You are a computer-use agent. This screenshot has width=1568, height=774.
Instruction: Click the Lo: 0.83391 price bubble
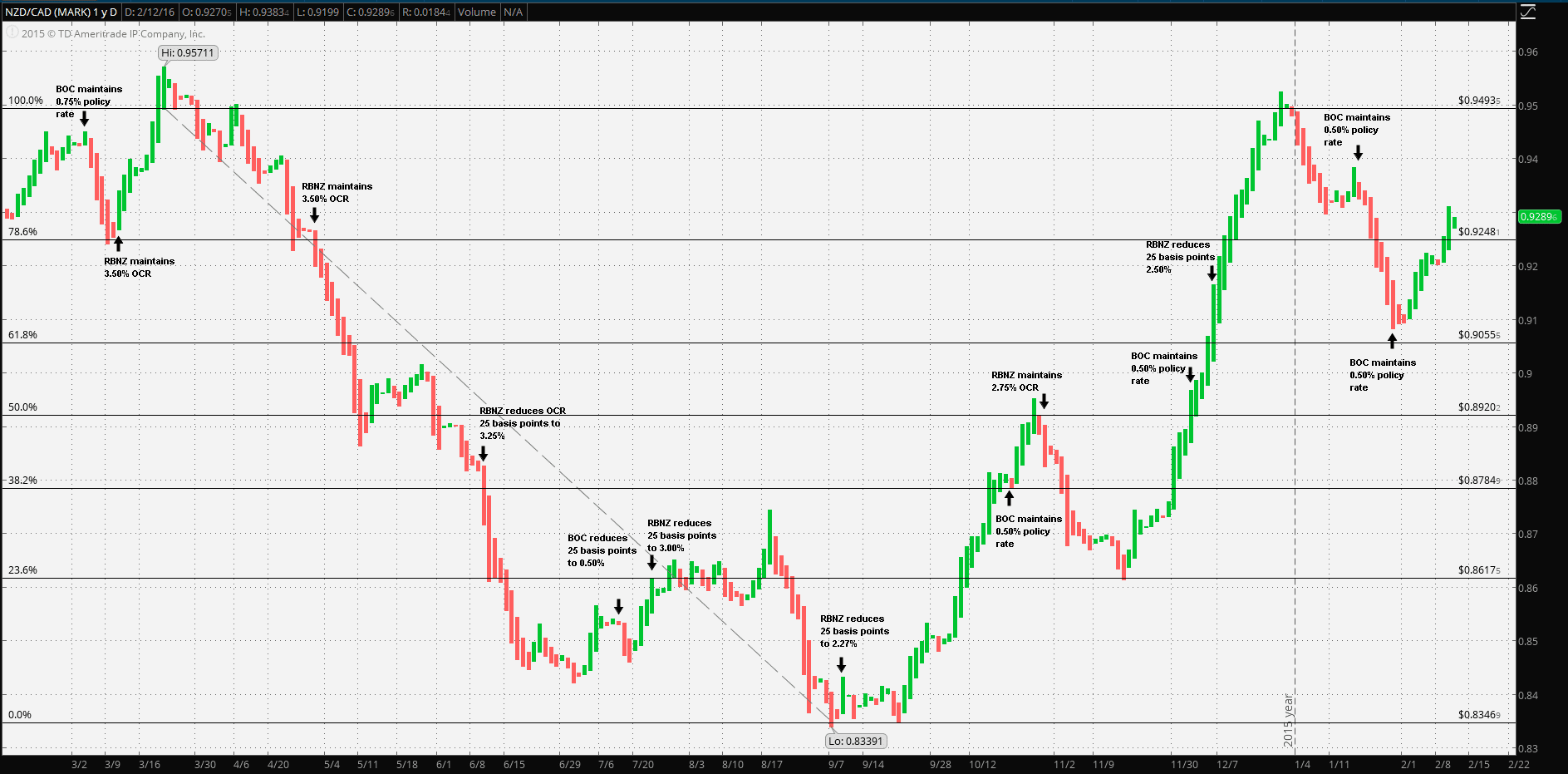pyautogui.click(x=856, y=741)
